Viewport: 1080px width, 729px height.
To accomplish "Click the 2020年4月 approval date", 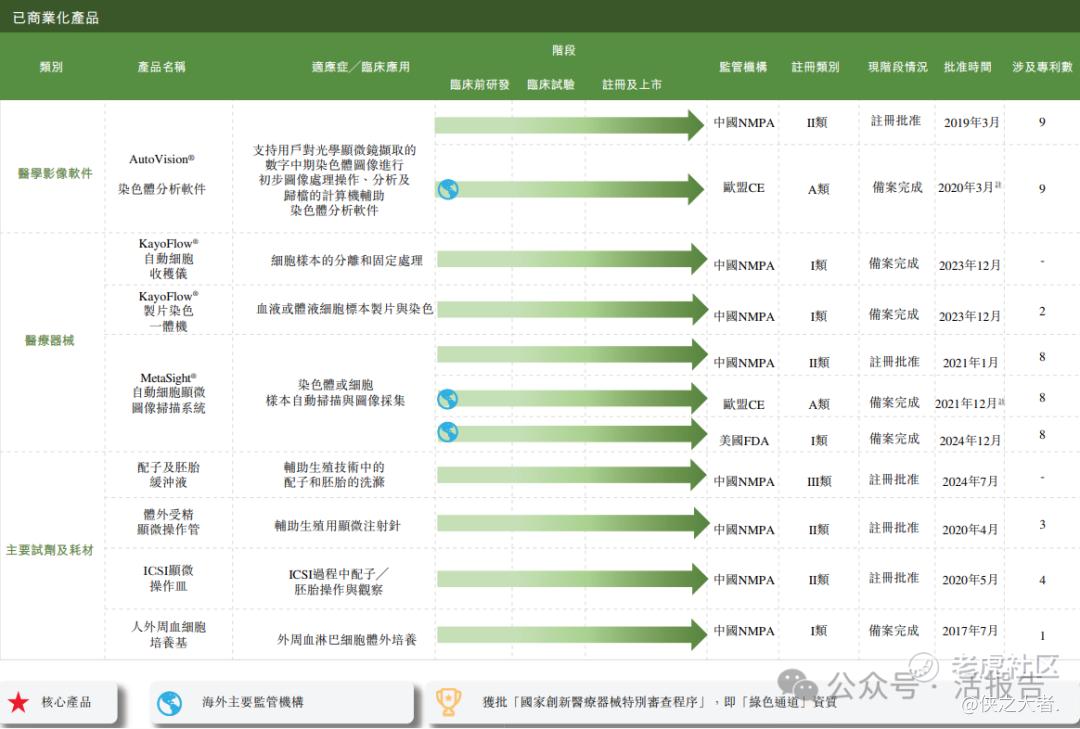I will pyautogui.click(x=970, y=530).
